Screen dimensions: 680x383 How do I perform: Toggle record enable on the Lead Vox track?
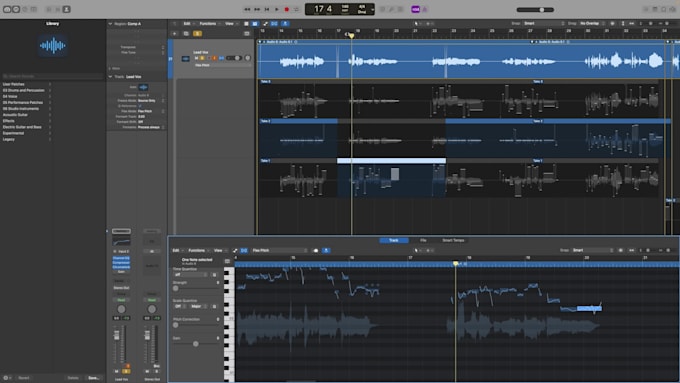coord(209,58)
